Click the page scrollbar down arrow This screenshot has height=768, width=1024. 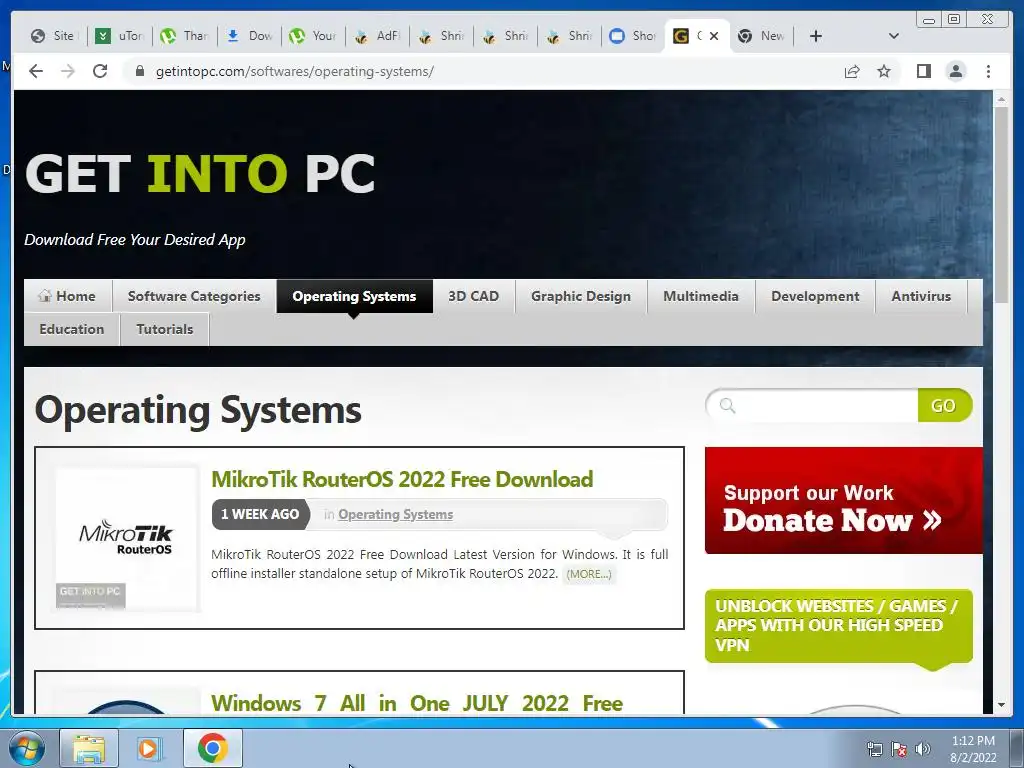[1001, 705]
